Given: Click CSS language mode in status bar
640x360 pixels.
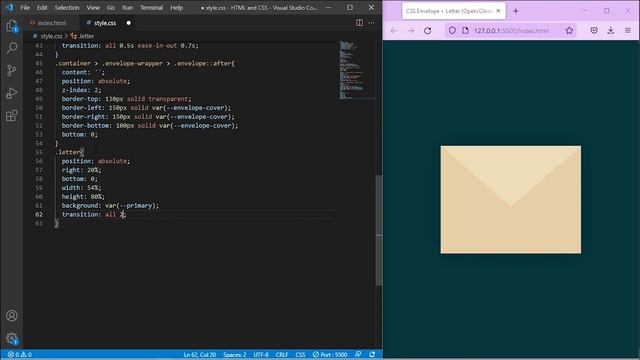Looking at the screenshot, I should [x=300, y=355].
